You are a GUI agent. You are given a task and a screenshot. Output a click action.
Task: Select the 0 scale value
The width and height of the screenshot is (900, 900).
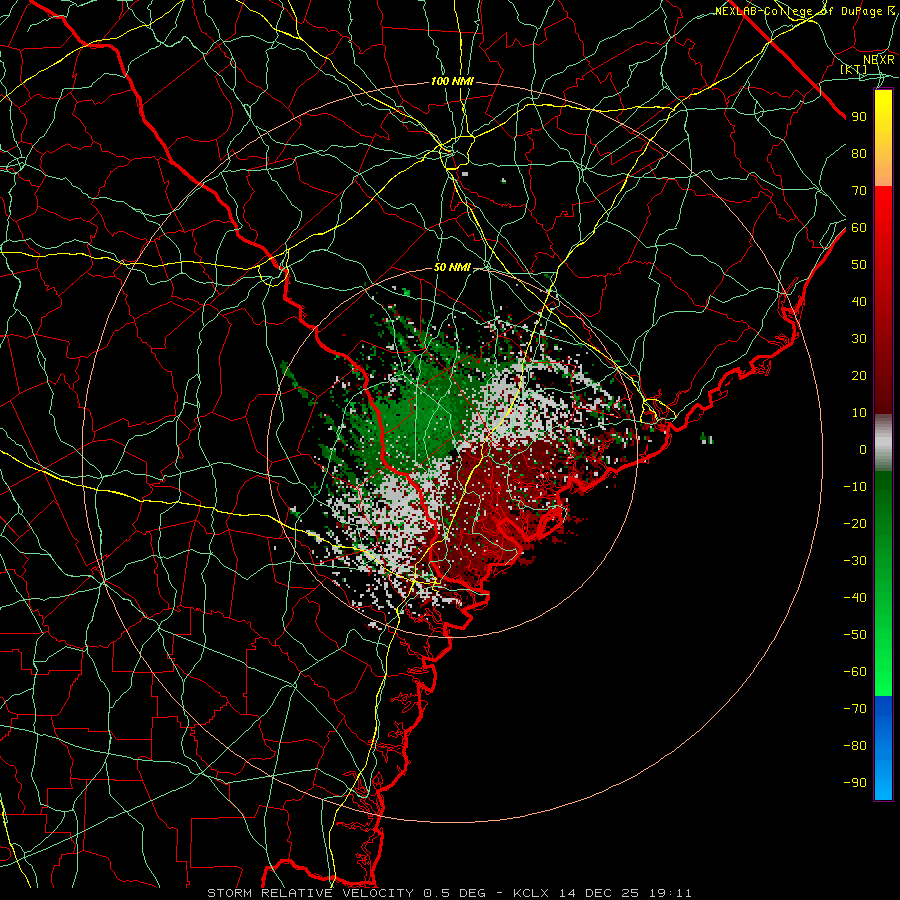pos(863,449)
